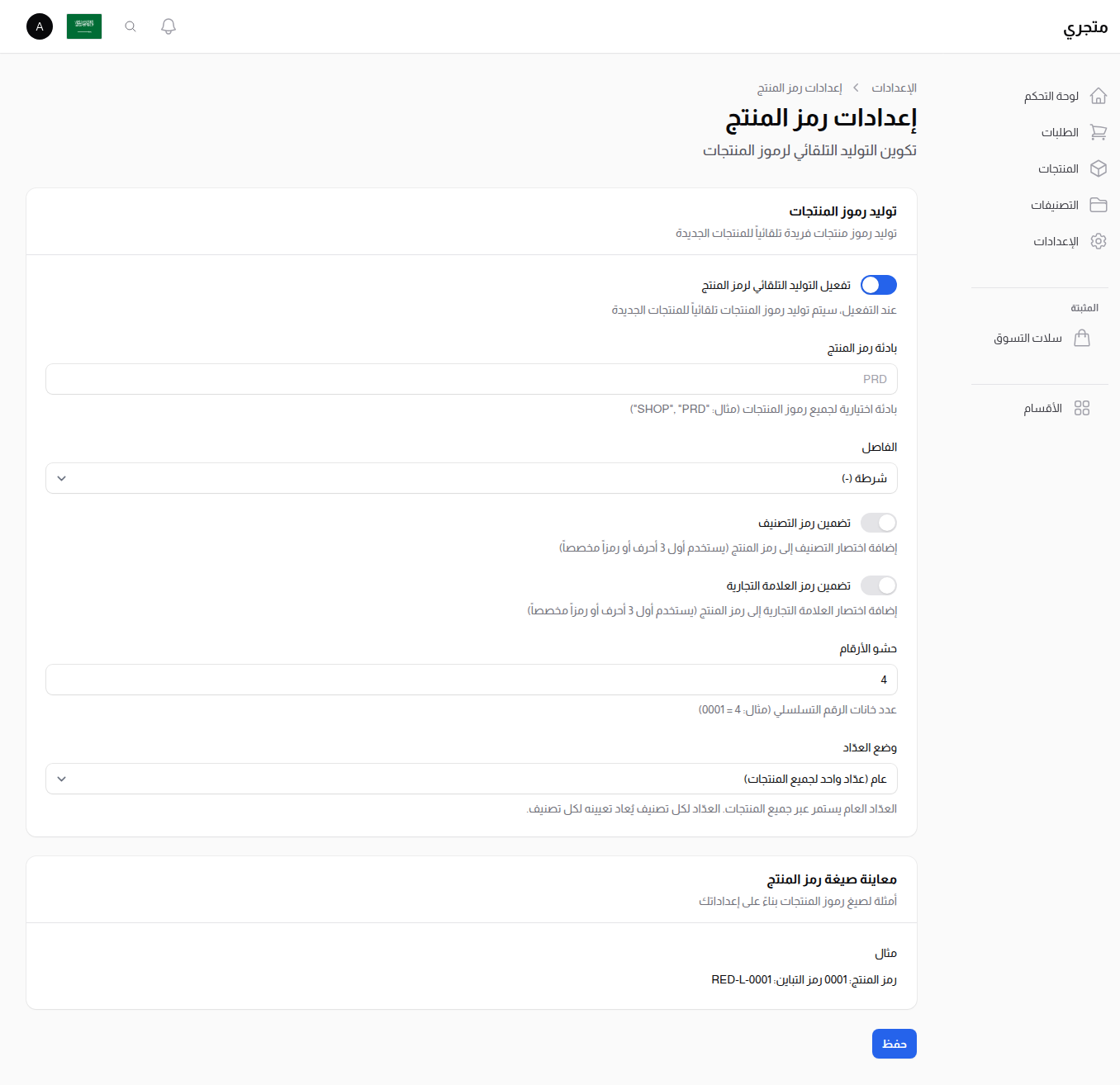Open سلات التسوق shopping bag icon

point(1082,338)
